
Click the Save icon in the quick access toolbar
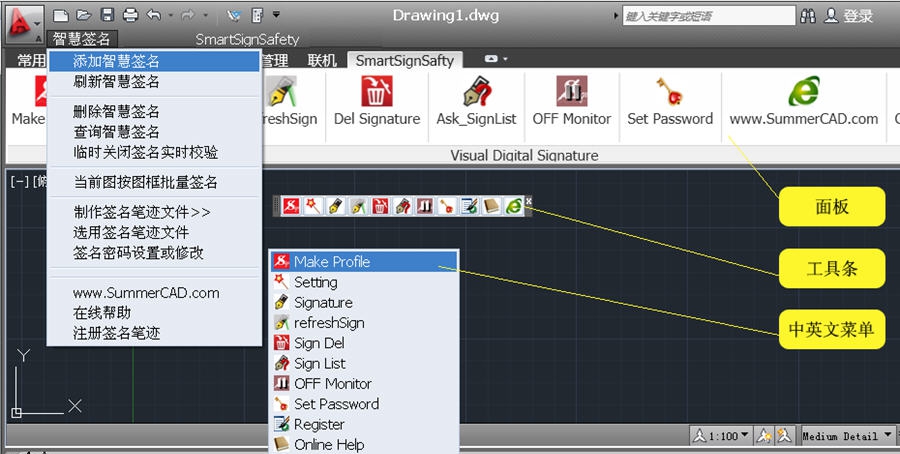point(107,15)
